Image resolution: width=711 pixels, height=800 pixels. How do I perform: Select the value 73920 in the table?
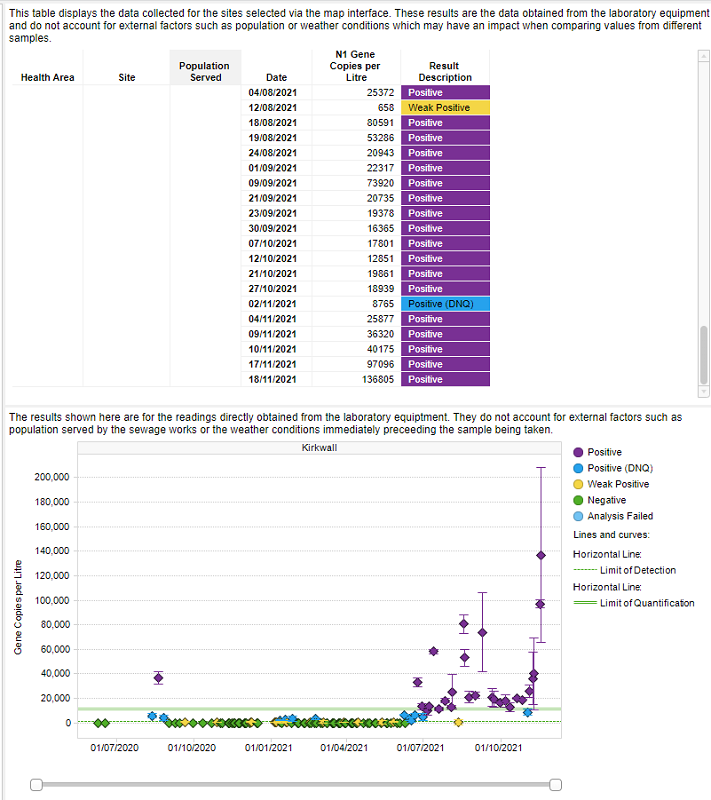tap(380, 183)
